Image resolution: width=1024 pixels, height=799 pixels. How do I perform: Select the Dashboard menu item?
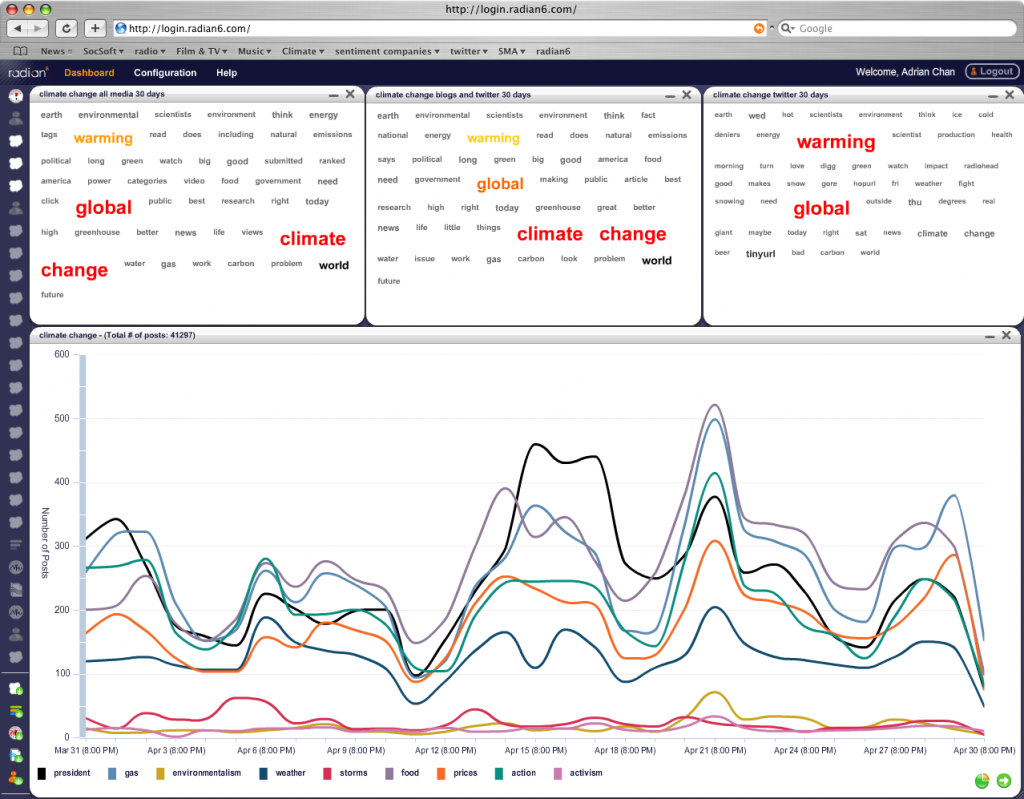89,72
